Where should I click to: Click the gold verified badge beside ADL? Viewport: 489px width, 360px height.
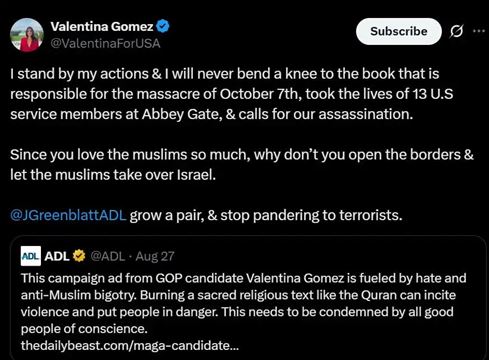point(79,256)
